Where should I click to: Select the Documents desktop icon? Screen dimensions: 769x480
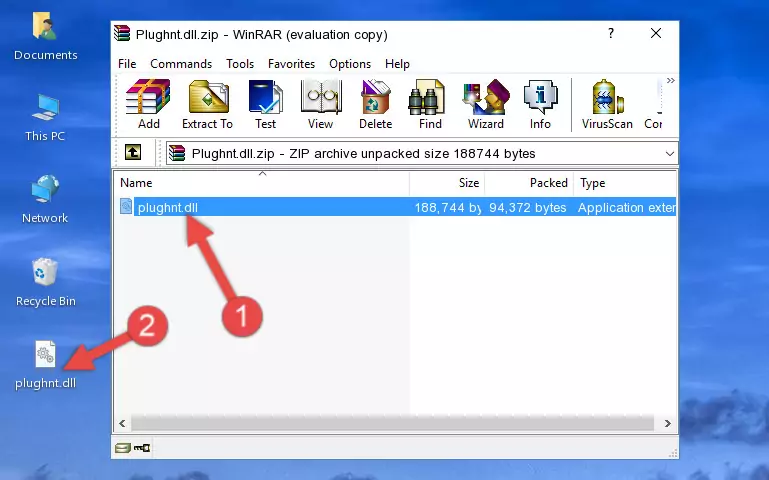pyautogui.click(x=46, y=37)
